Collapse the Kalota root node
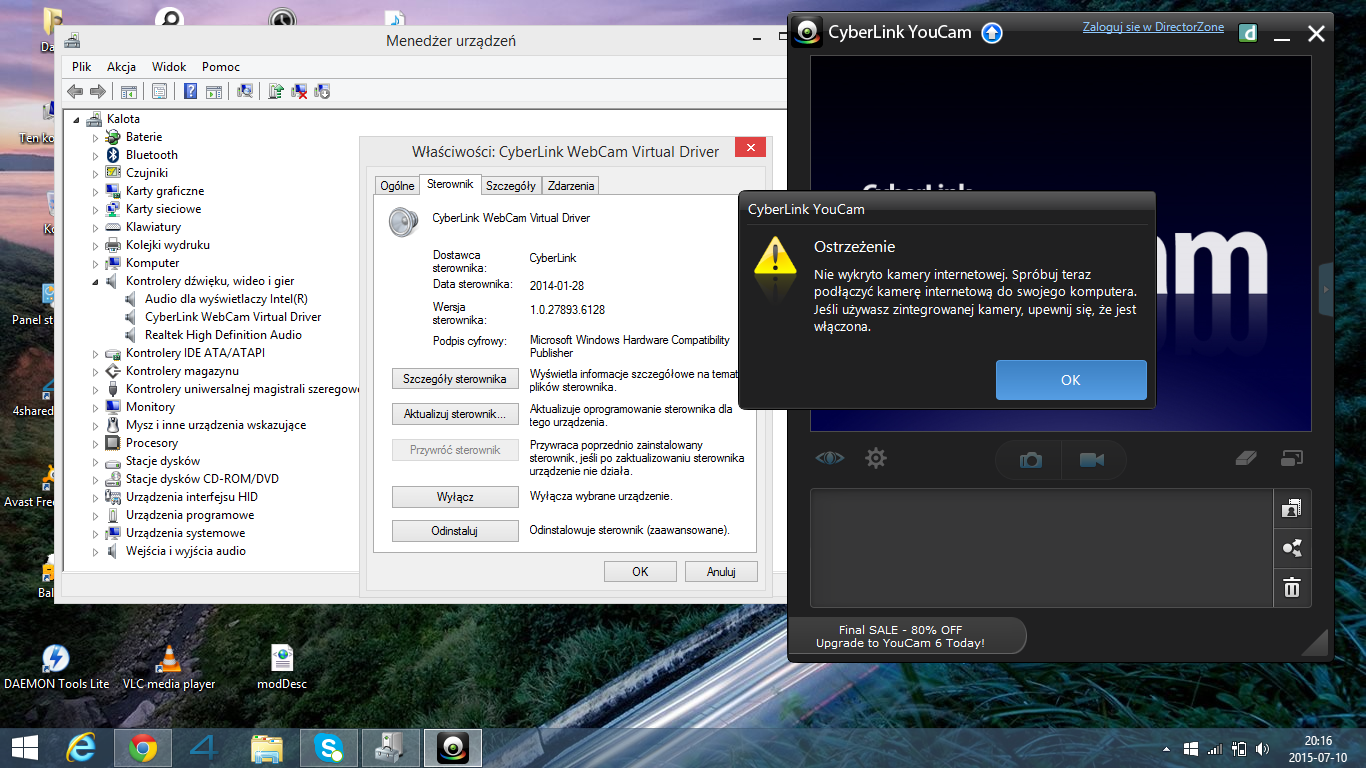 [x=76, y=119]
